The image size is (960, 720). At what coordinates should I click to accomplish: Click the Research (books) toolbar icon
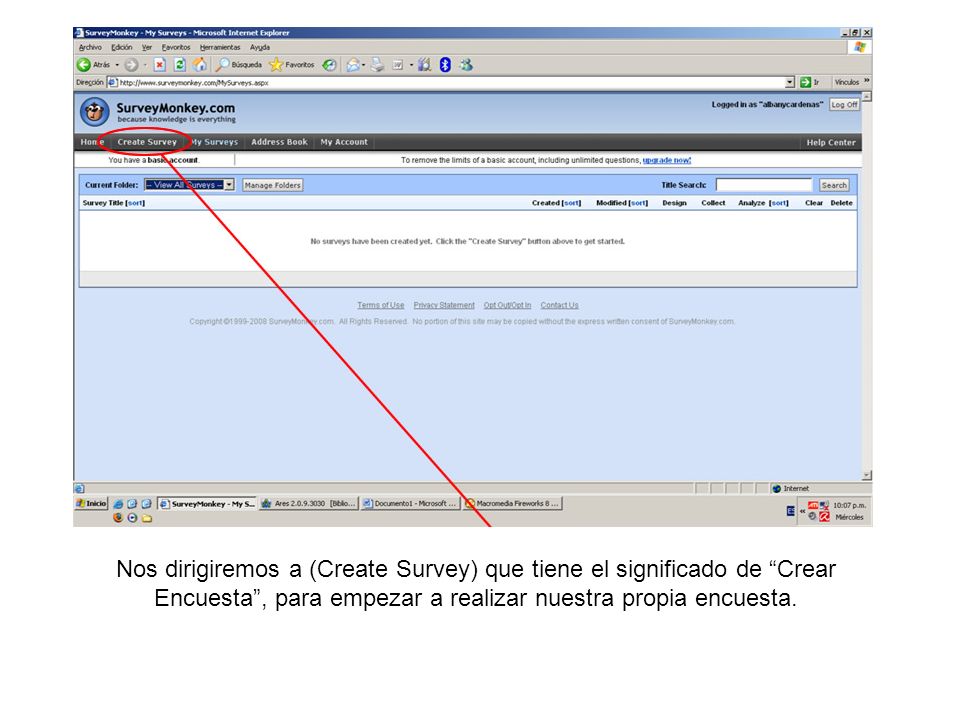(x=424, y=65)
